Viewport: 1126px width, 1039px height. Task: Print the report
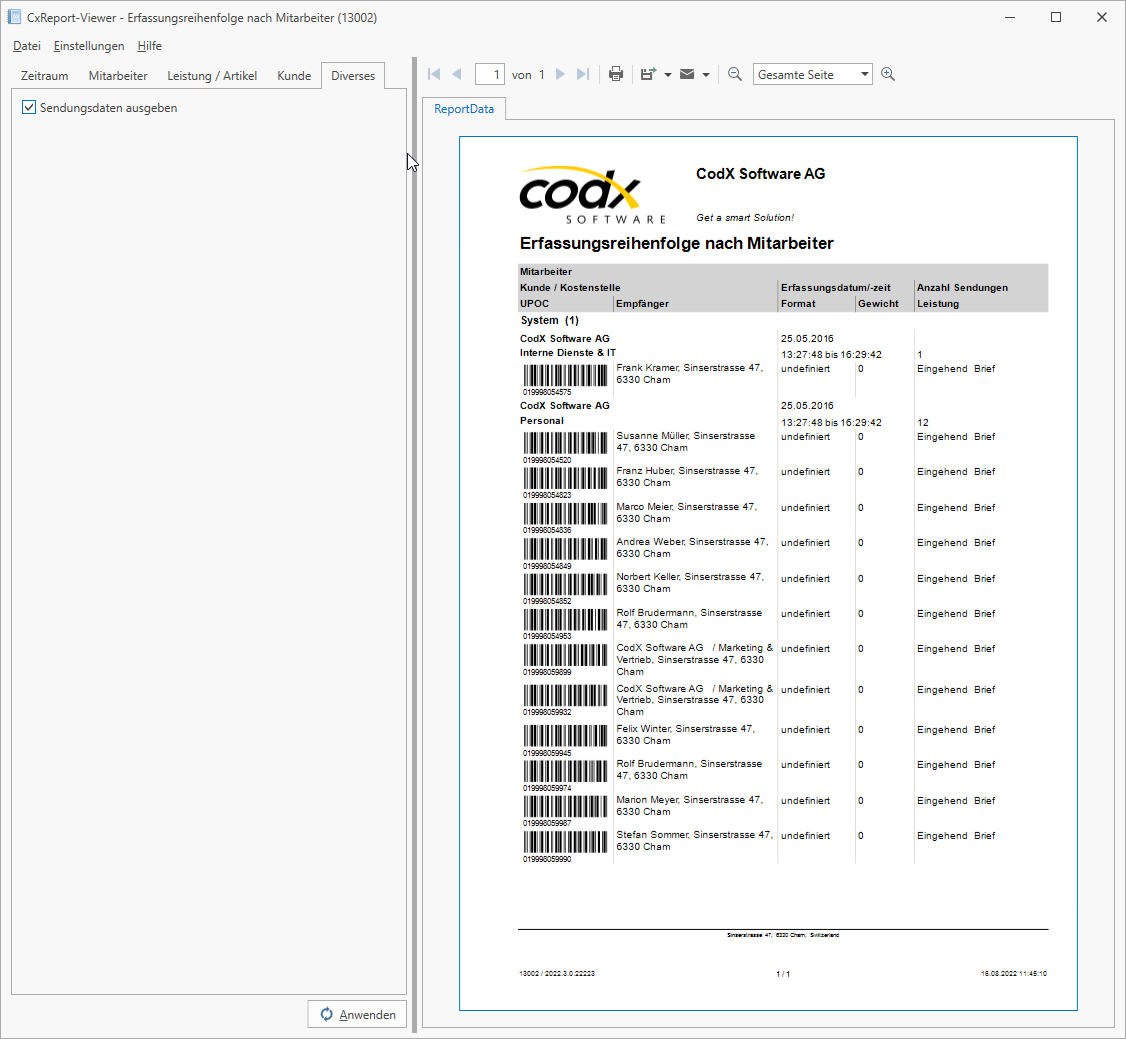tap(615, 73)
